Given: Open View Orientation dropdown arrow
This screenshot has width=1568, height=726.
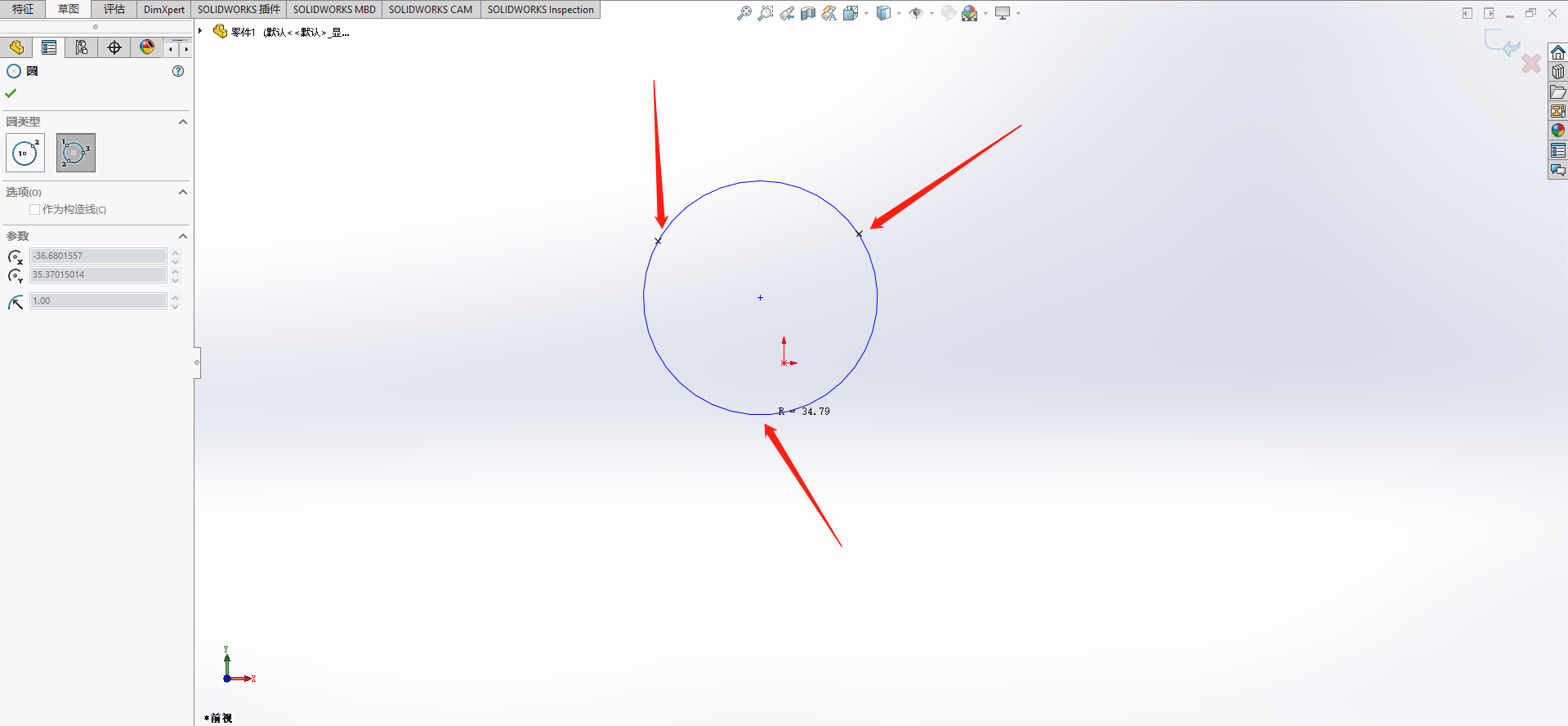Looking at the screenshot, I should click(866, 13).
